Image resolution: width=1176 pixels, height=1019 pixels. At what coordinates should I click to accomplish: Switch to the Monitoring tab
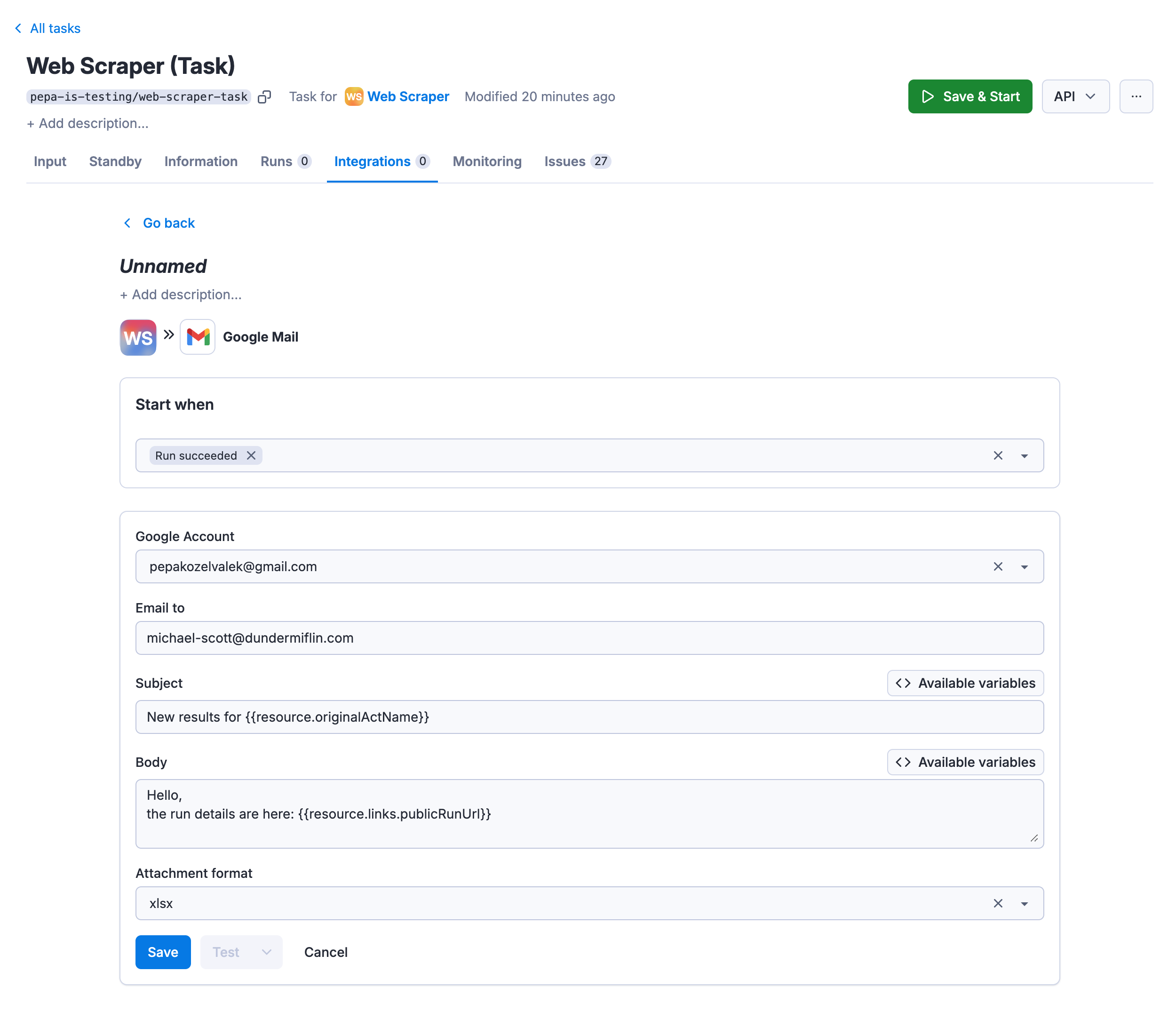(x=486, y=160)
